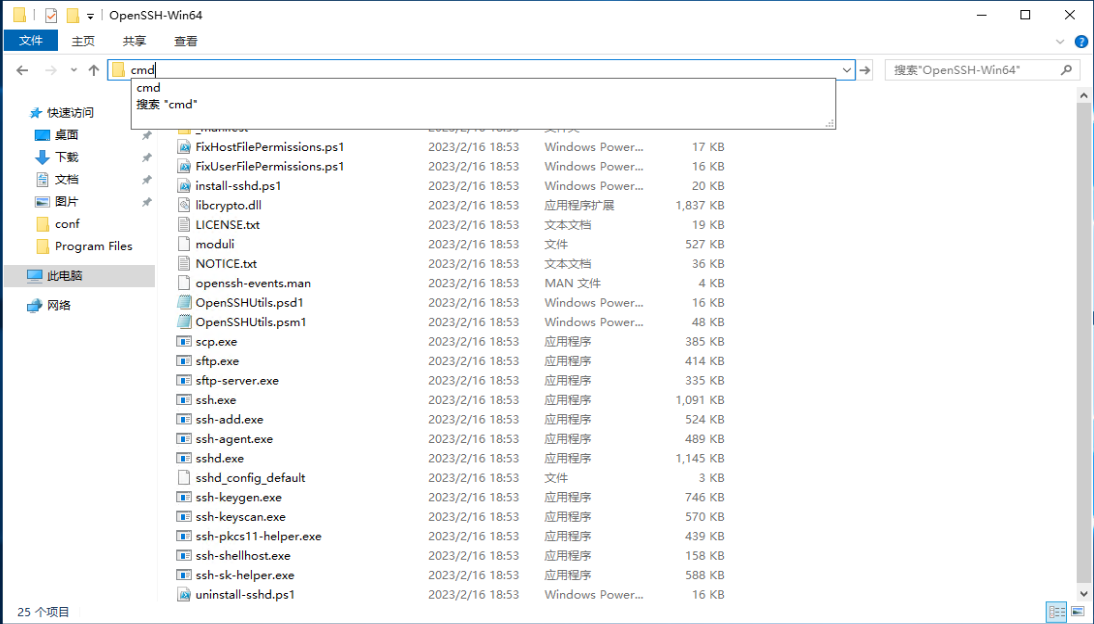Click the file list scrollbar up arrow
This screenshot has width=1094, height=624.
point(1084,96)
